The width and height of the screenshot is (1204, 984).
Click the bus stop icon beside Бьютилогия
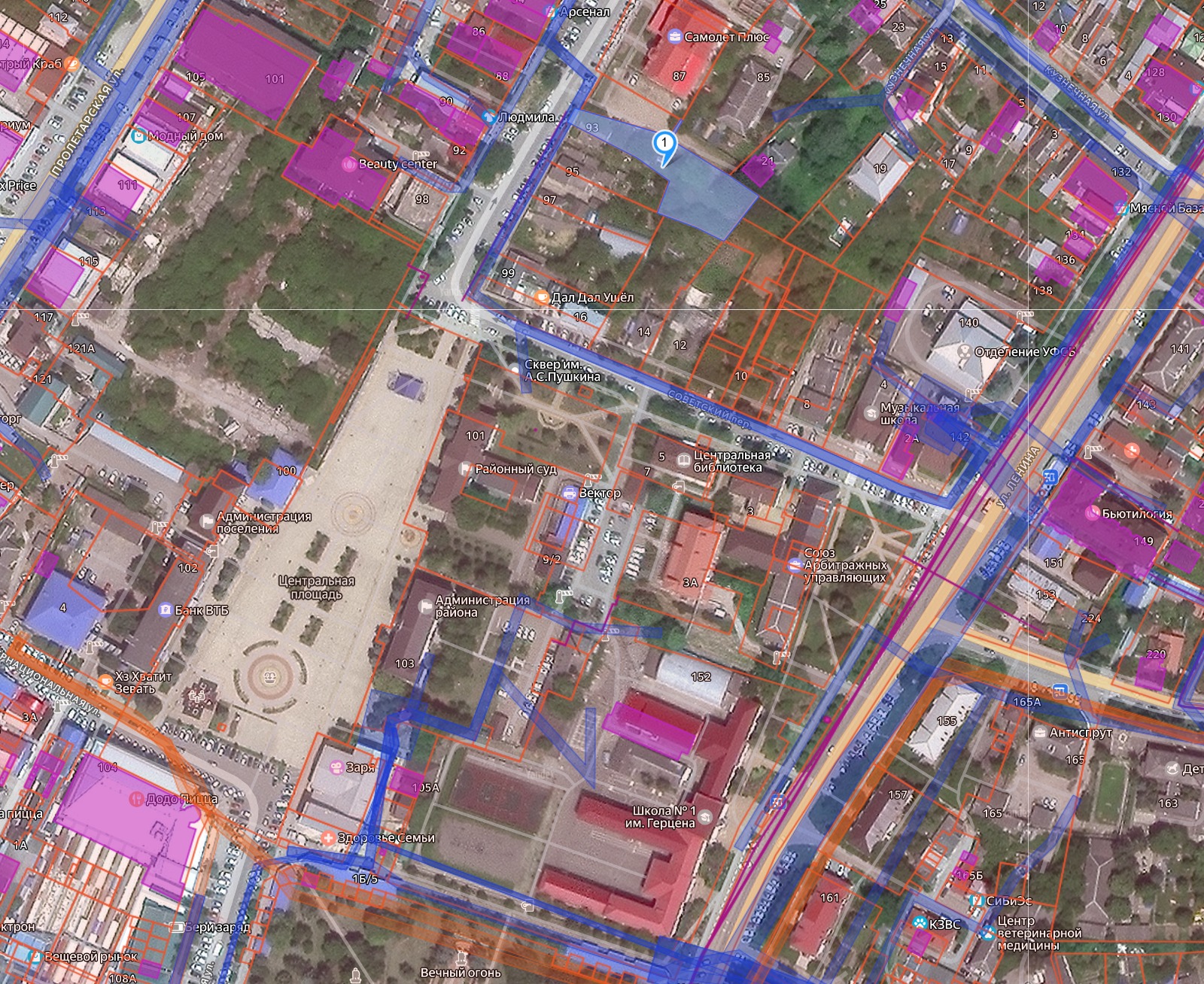pyautogui.click(x=1051, y=477)
